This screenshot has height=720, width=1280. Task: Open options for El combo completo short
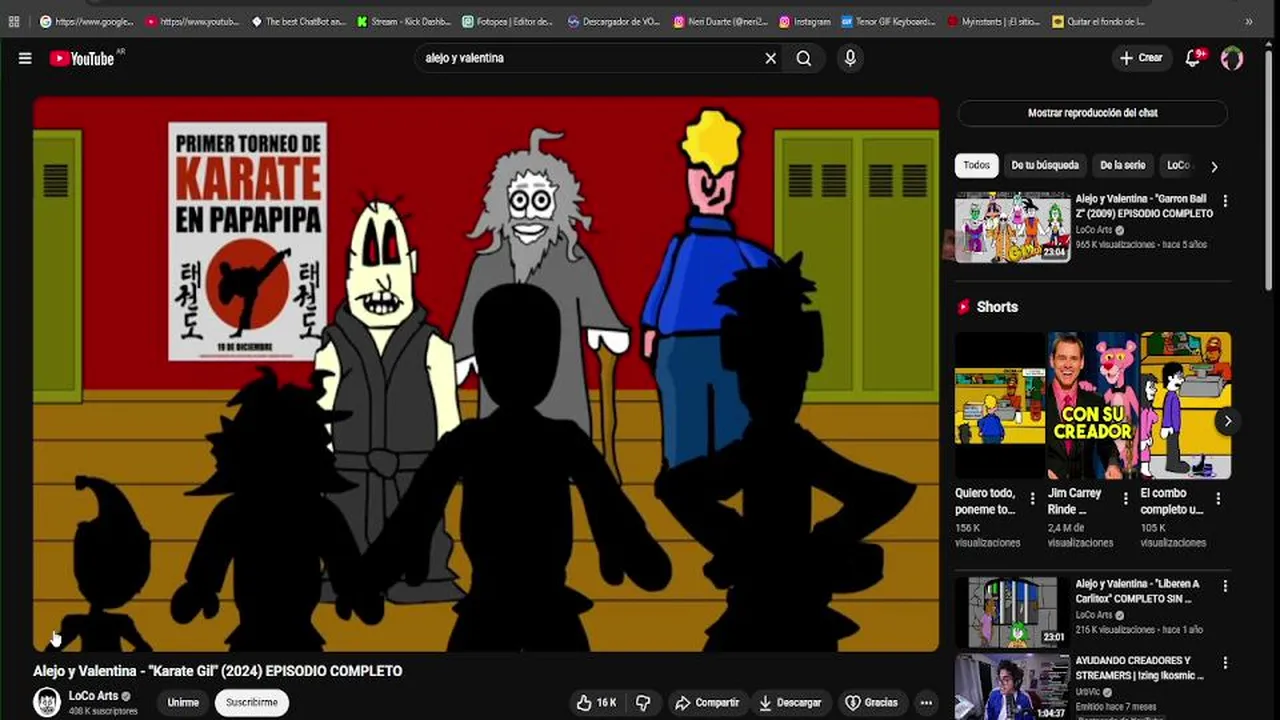click(1218, 499)
